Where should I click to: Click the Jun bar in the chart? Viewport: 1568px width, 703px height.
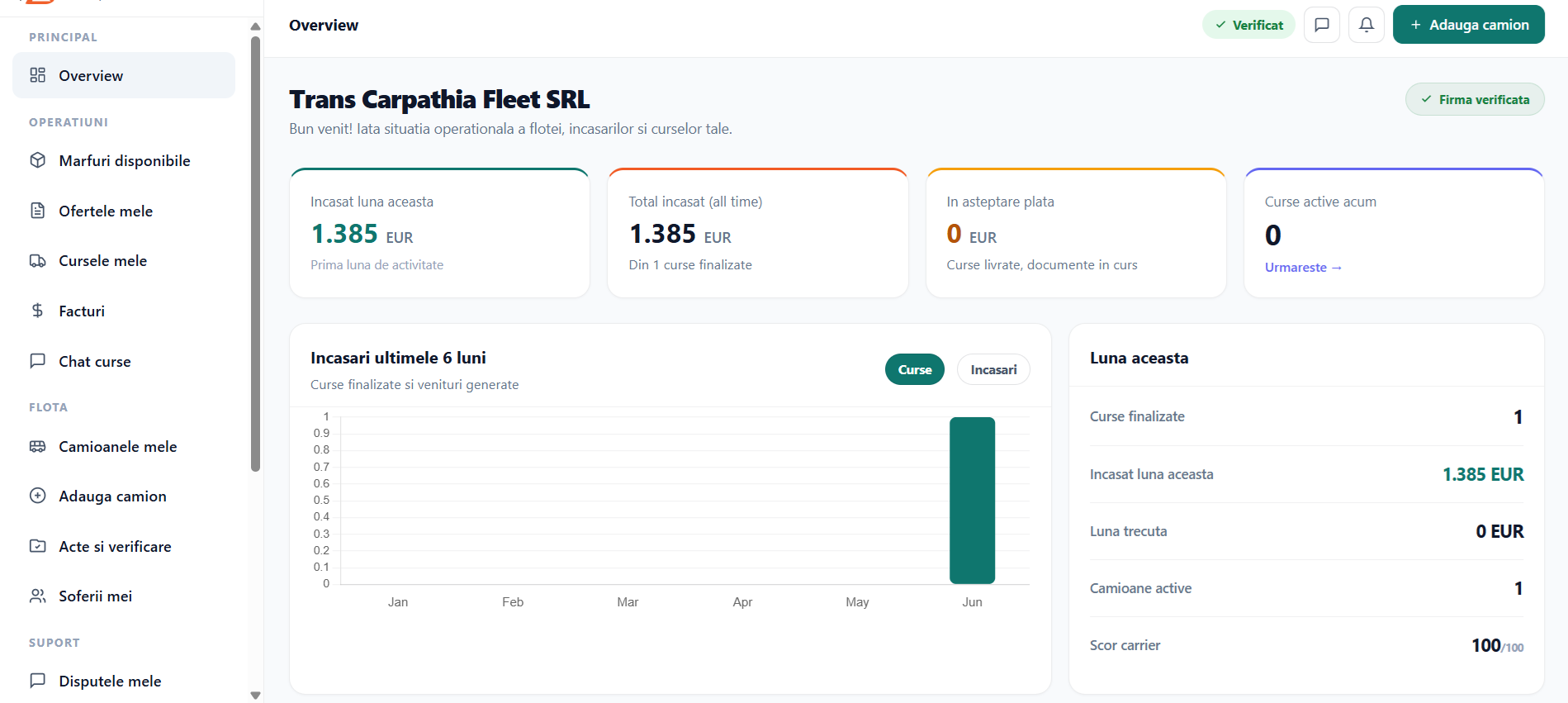pyautogui.click(x=972, y=500)
